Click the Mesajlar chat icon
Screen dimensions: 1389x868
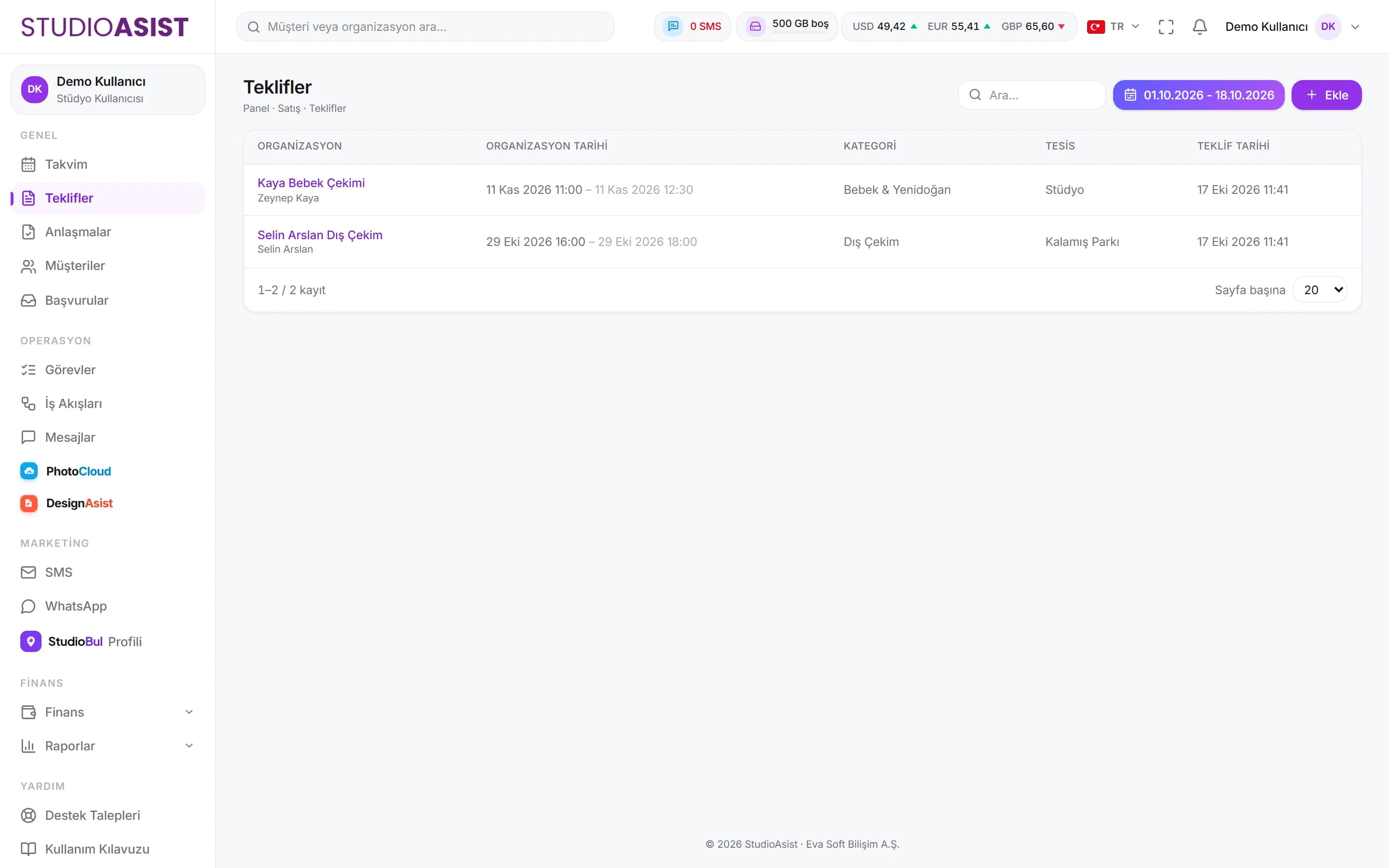(x=28, y=437)
